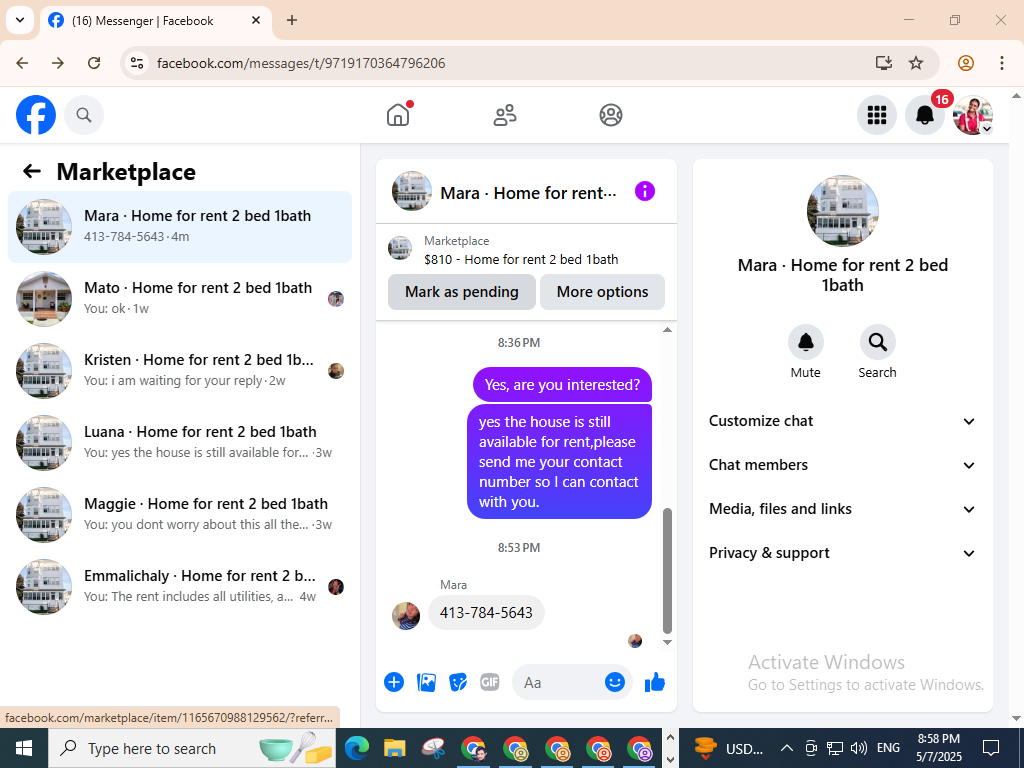Expand Privacy & support section
The image size is (1024, 768).
tap(842, 553)
